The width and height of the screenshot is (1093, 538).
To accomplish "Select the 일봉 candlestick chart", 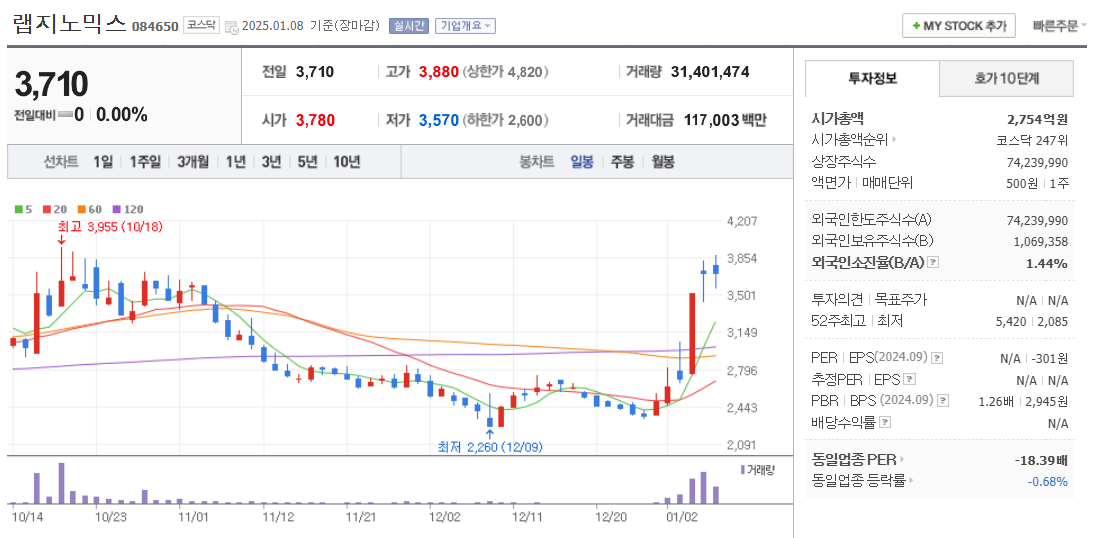I will coord(582,162).
